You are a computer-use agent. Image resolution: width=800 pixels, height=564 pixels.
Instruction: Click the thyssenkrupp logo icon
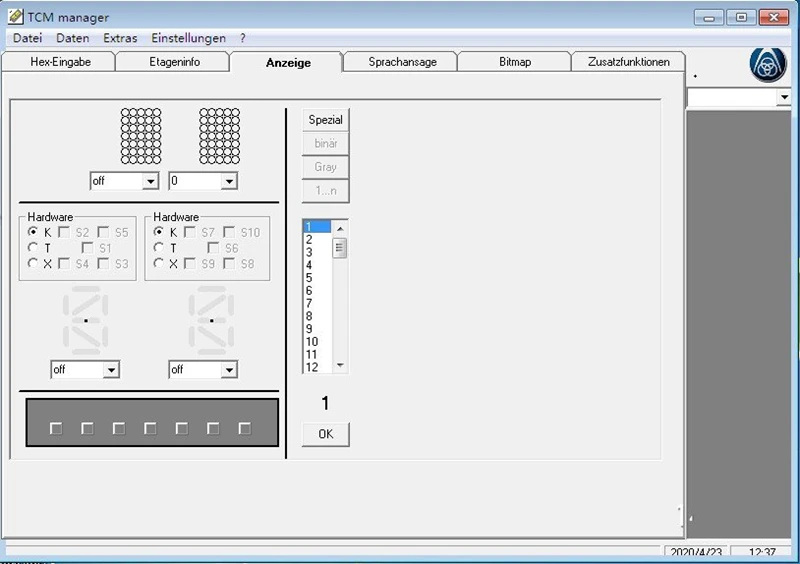click(768, 65)
